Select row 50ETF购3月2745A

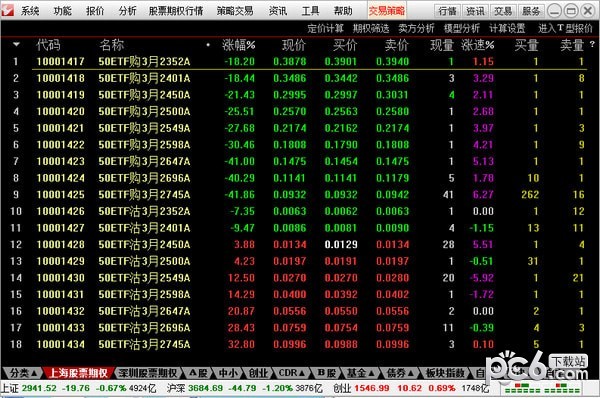point(300,195)
